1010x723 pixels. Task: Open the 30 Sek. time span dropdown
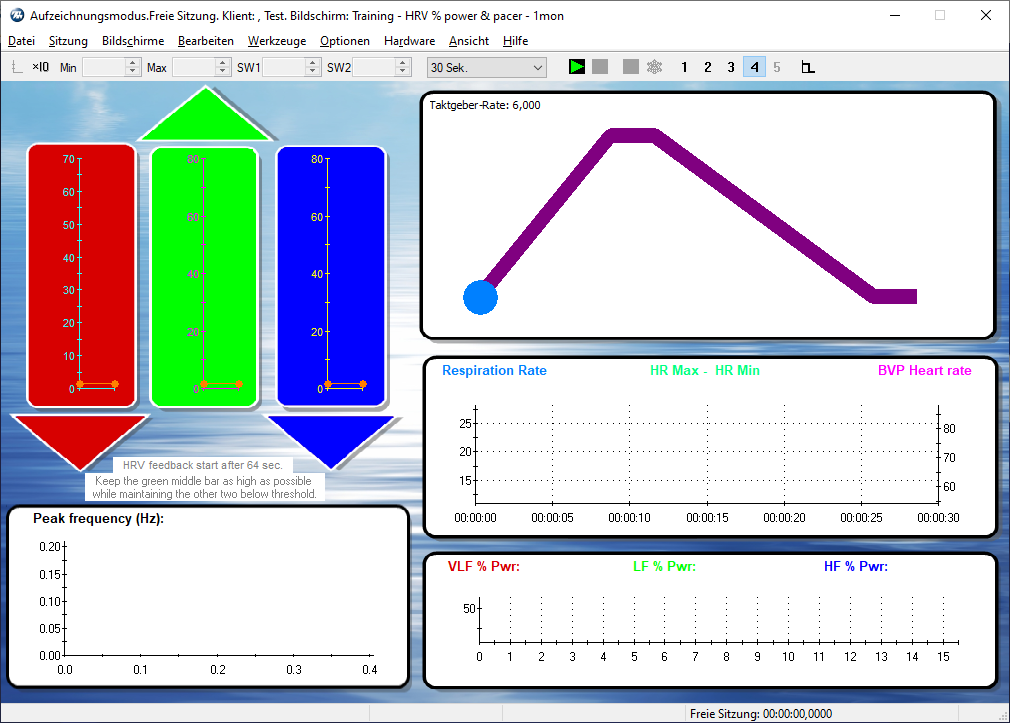click(x=486, y=68)
